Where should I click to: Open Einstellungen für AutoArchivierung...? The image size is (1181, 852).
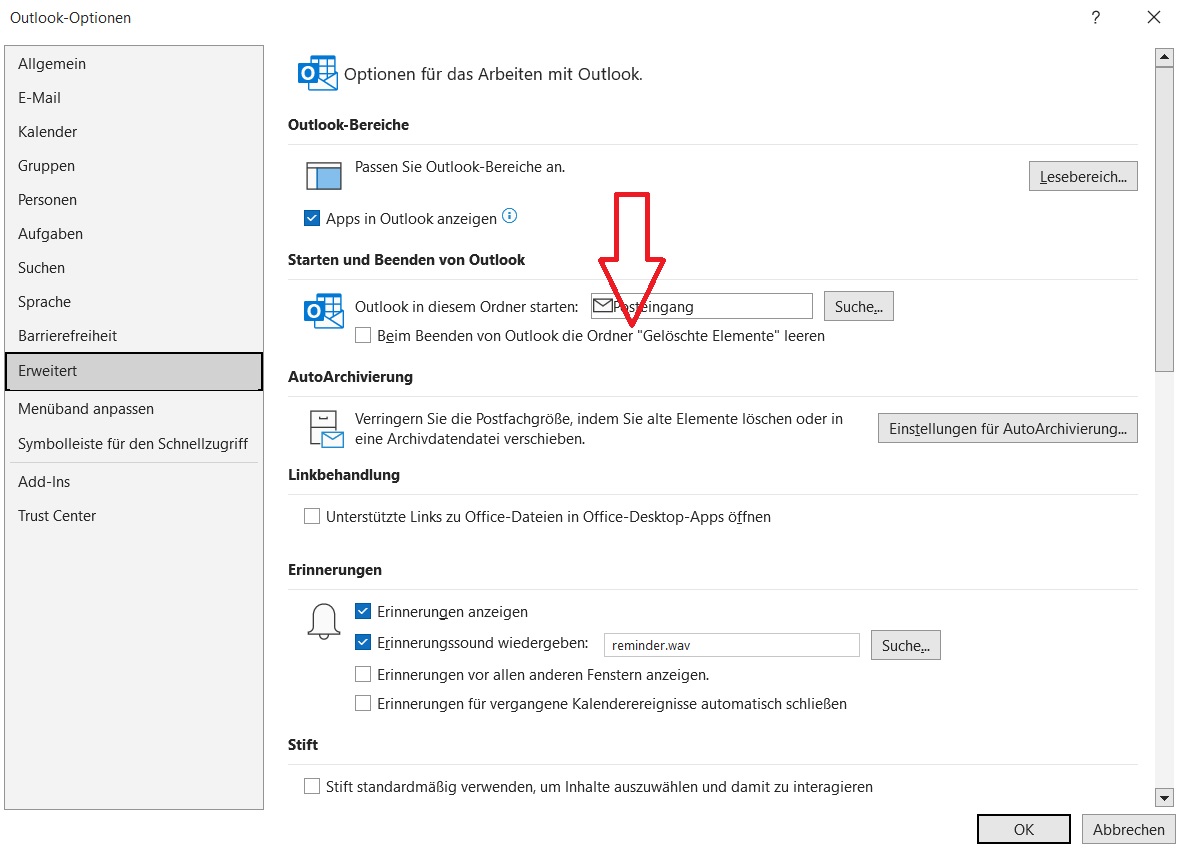pyautogui.click(x=1008, y=429)
